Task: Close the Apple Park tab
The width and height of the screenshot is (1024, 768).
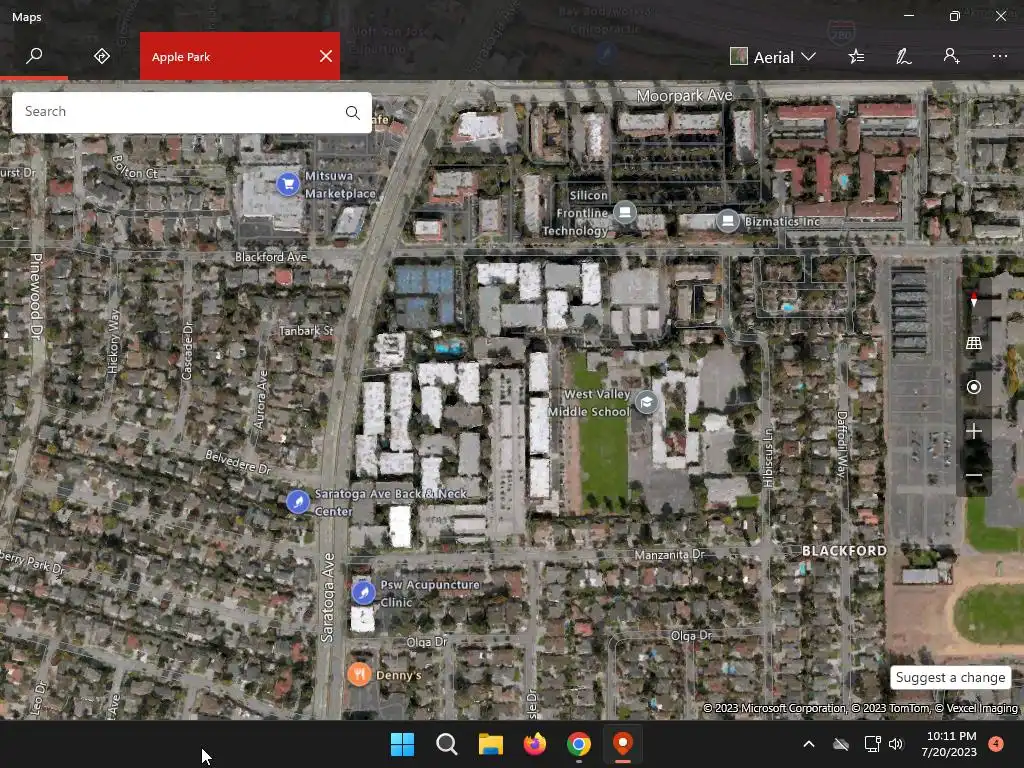Action: coord(326,56)
